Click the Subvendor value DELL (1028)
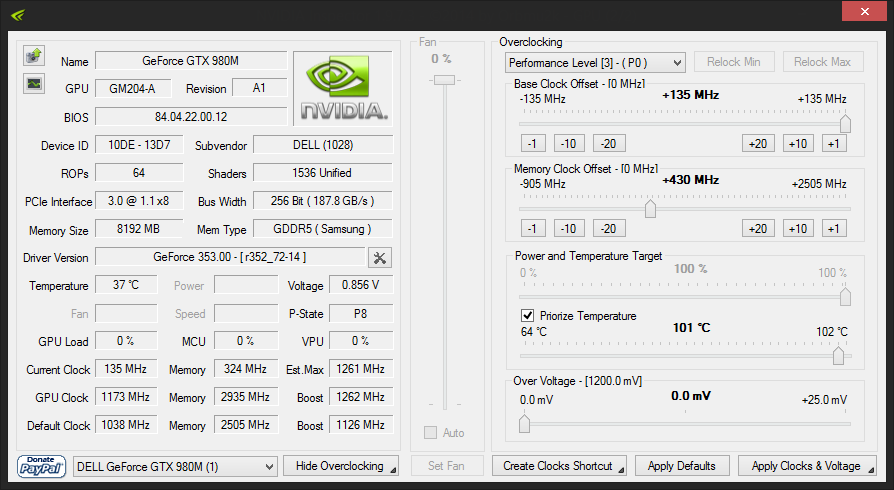This screenshot has height=490, width=894. (x=323, y=145)
